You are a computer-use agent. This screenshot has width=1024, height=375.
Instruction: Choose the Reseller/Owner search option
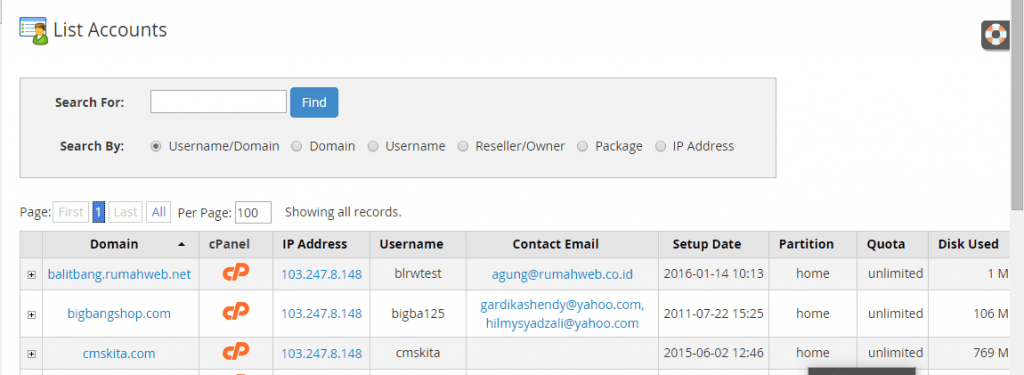[462, 146]
